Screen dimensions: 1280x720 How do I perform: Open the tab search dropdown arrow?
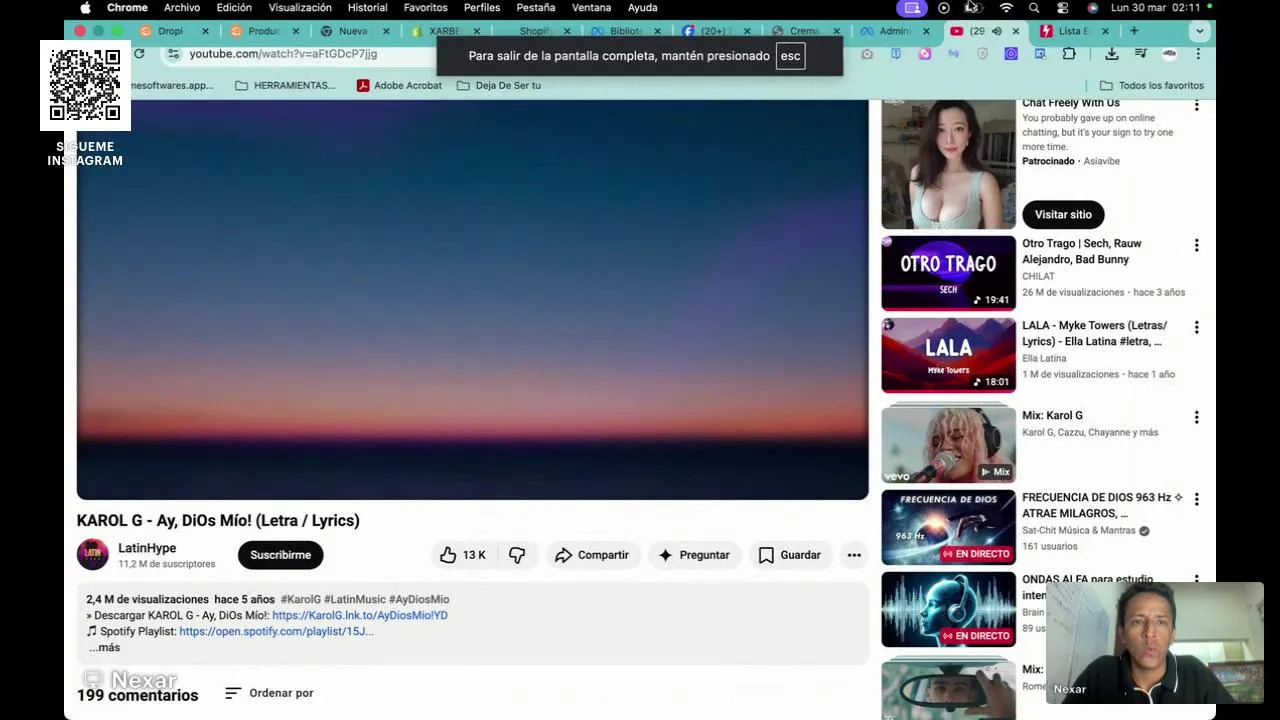pyautogui.click(x=1199, y=31)
